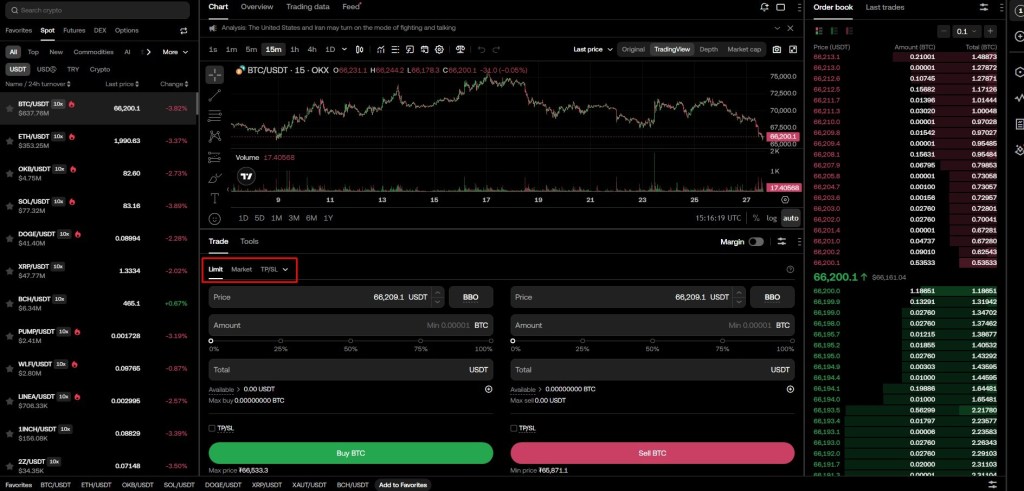
Task: Show buy-only order book view
Action: [833, 31]
